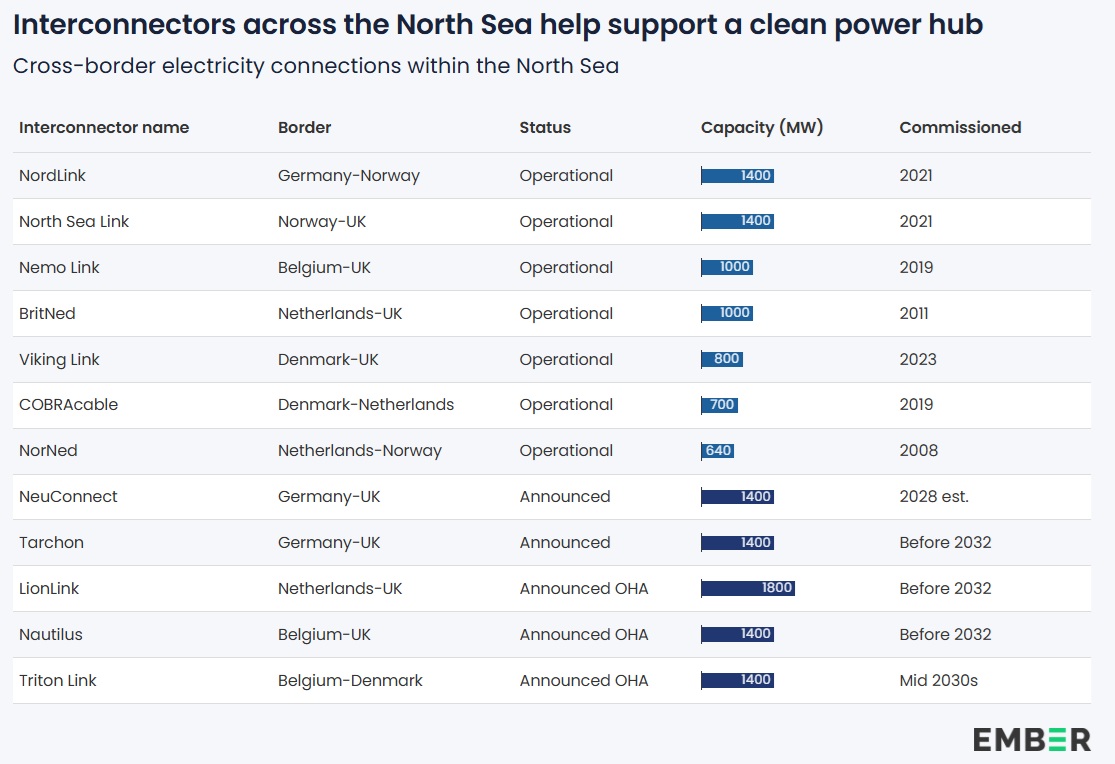
Task: Select the COBRAcable name cell
Action: click(x=68, y=405)
